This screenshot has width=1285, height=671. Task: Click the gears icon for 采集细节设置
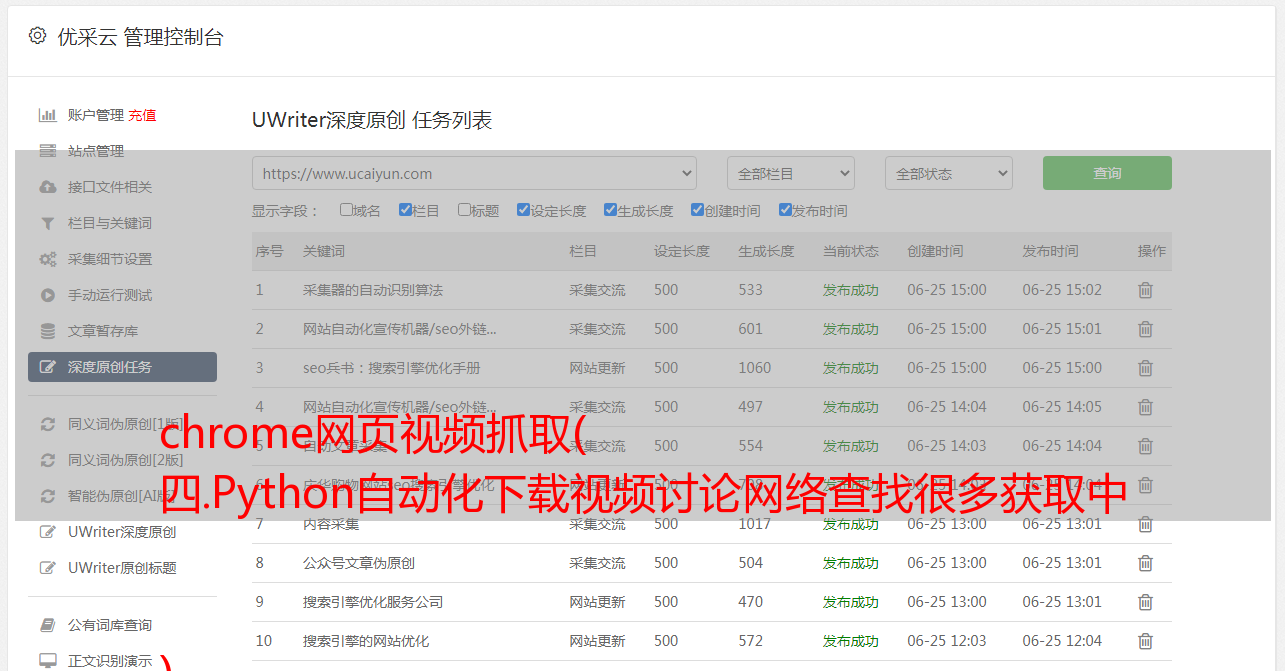click(47, 259)
